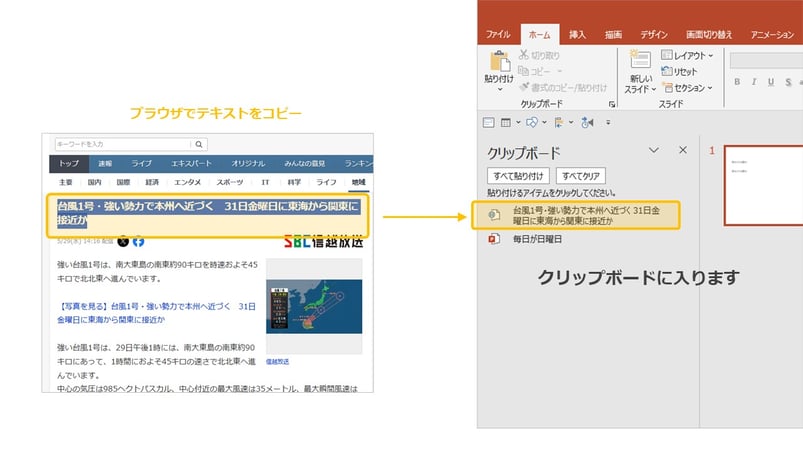Open the shapes icon's dropdown arrow
803x451 pixels.
coord(544,122)
